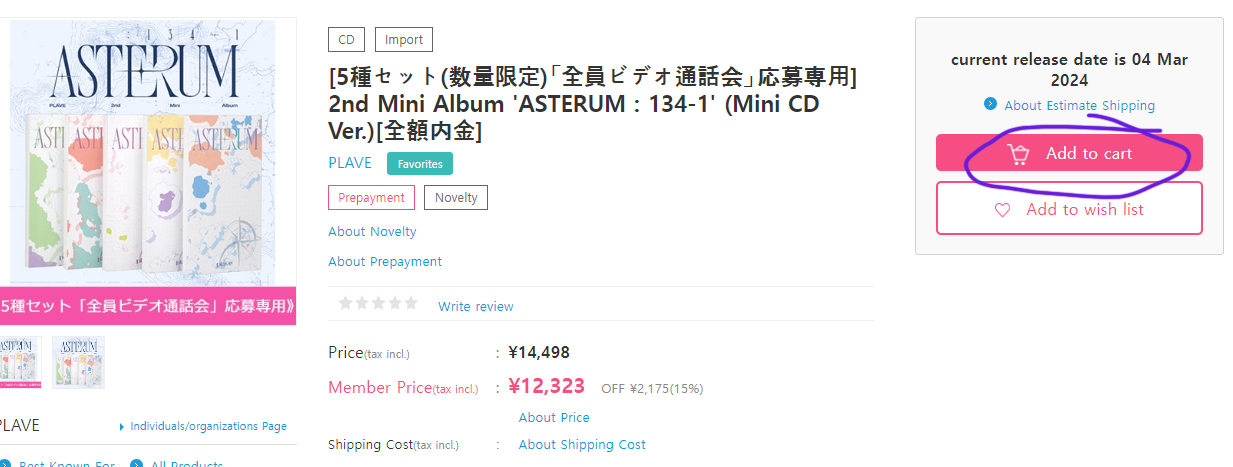Click the About Estimate Shipping arrow icon

pyautogui.click(x=990, y=104)
